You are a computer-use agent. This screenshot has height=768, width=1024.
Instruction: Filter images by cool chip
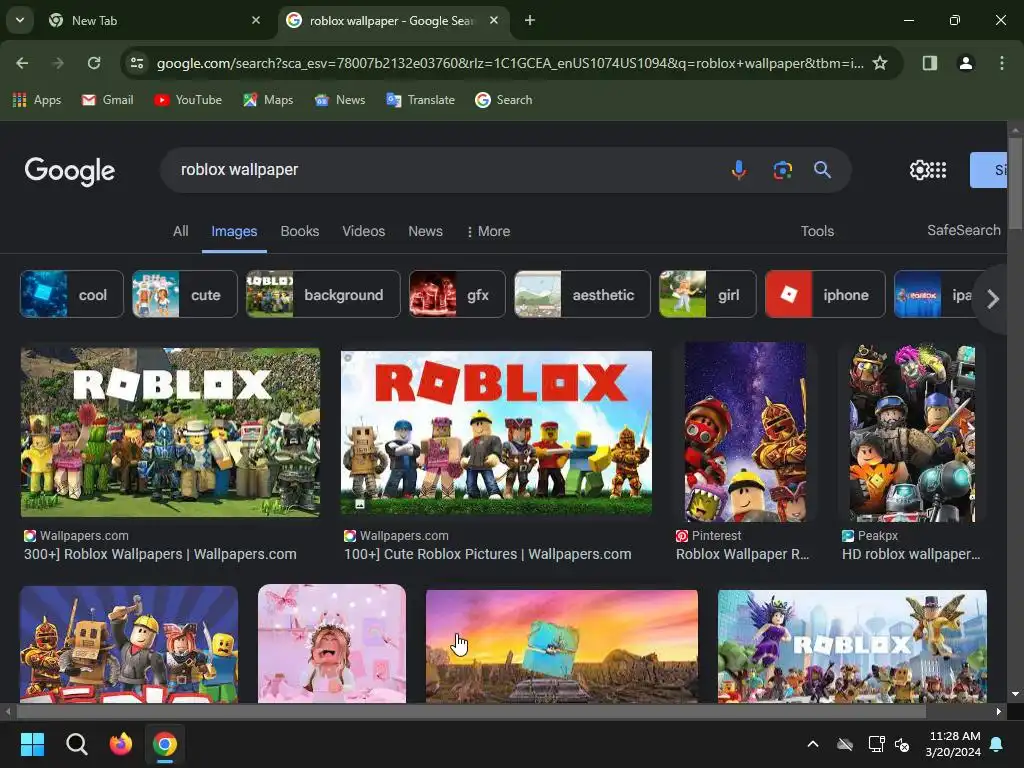coord(71,295)
